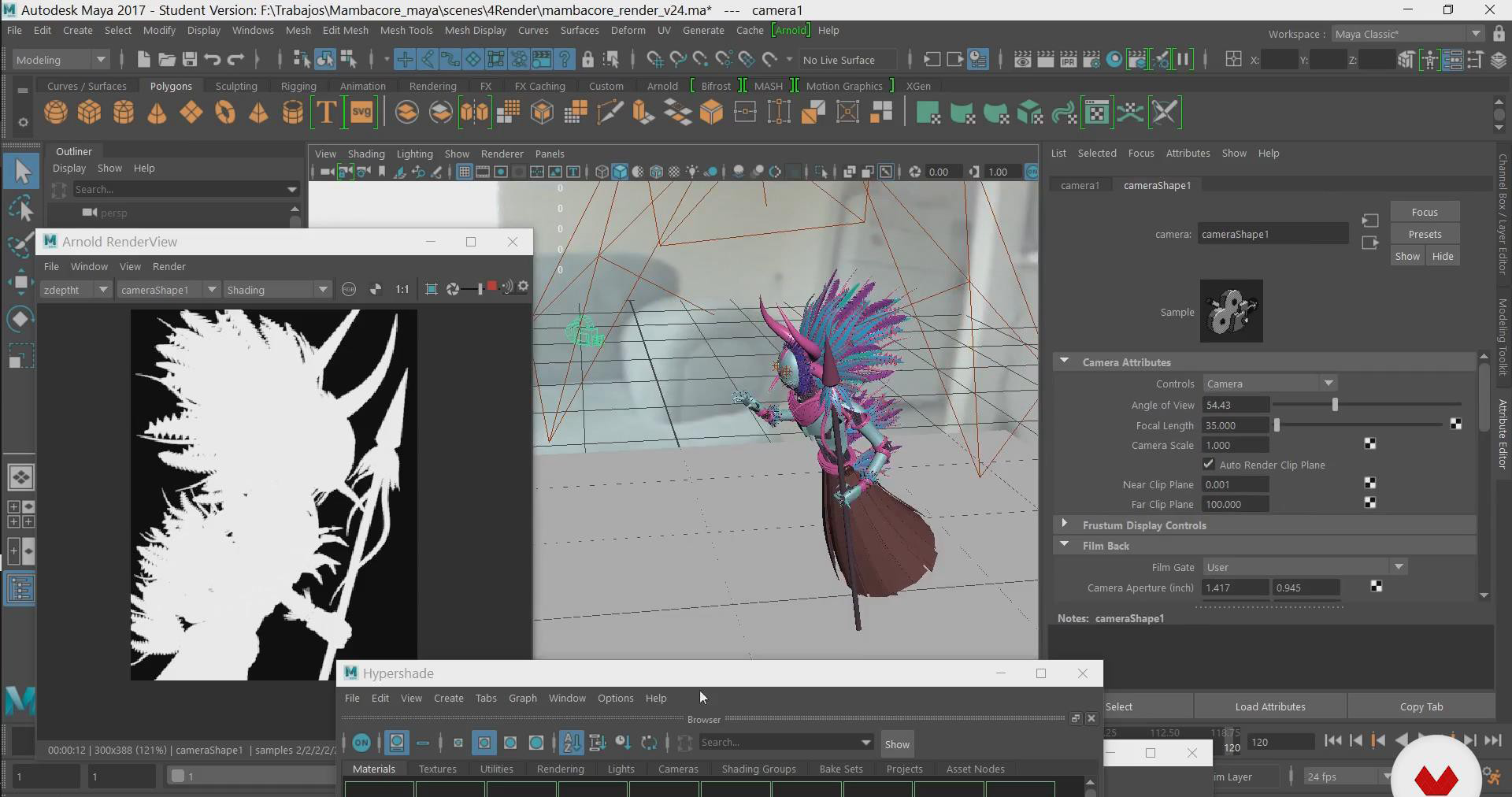Toggle viewport Use All Lights bulb
This screenshot has width=1512, height=797.
click(692, 172)
